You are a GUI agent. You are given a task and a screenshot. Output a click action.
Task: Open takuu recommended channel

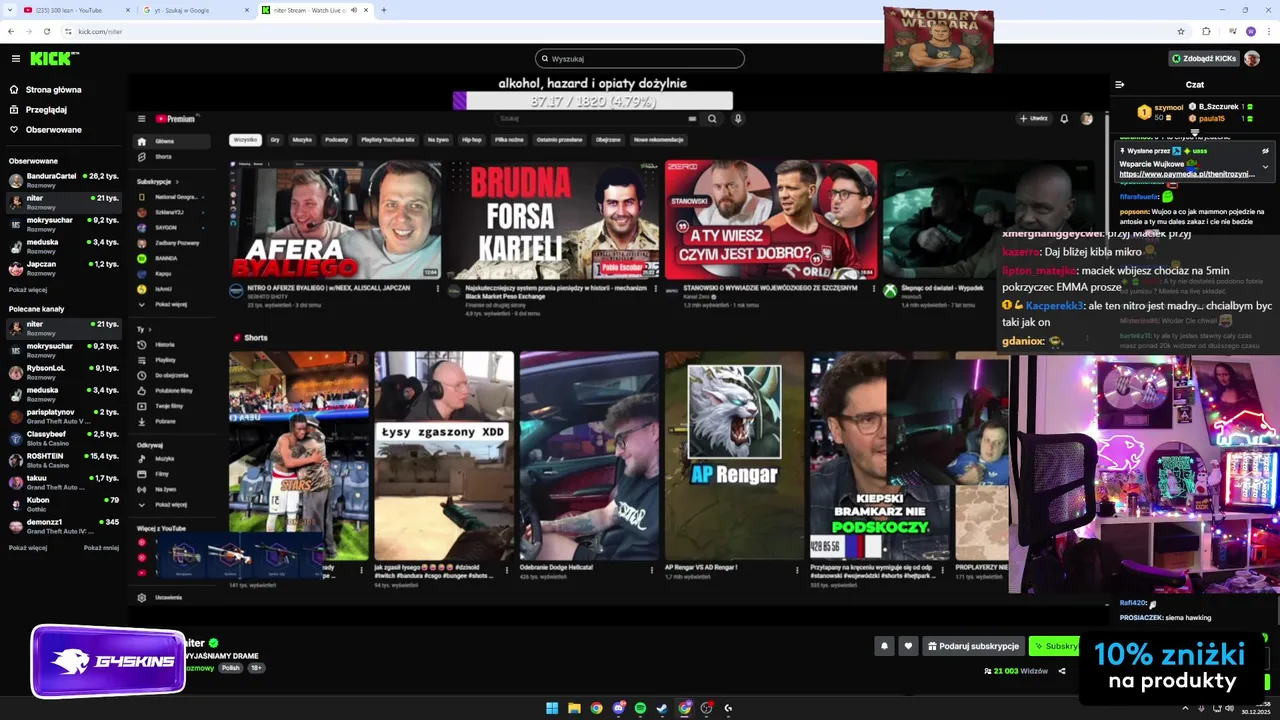63,482
